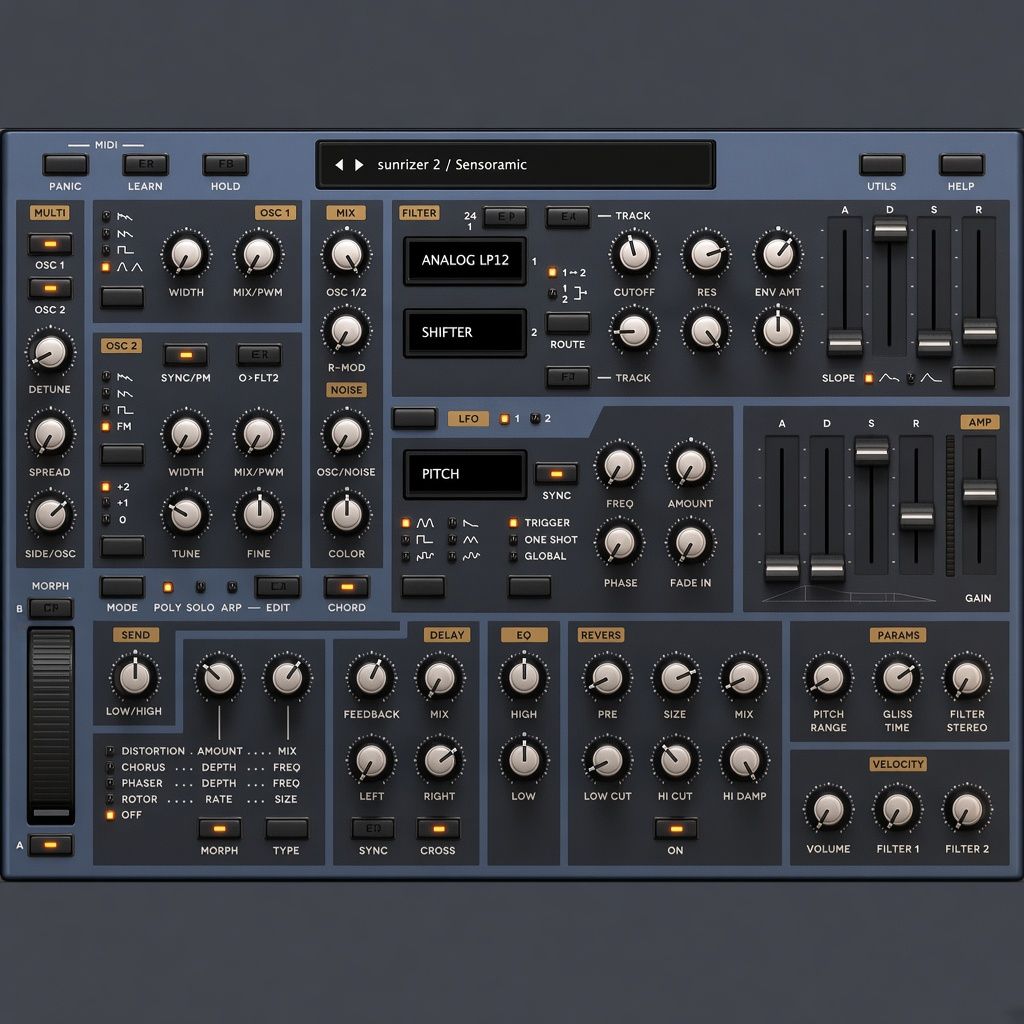Select CHORUS effect type
Image resolution: width=1024 pixels, height=1024 pixels.
point(110,767)
